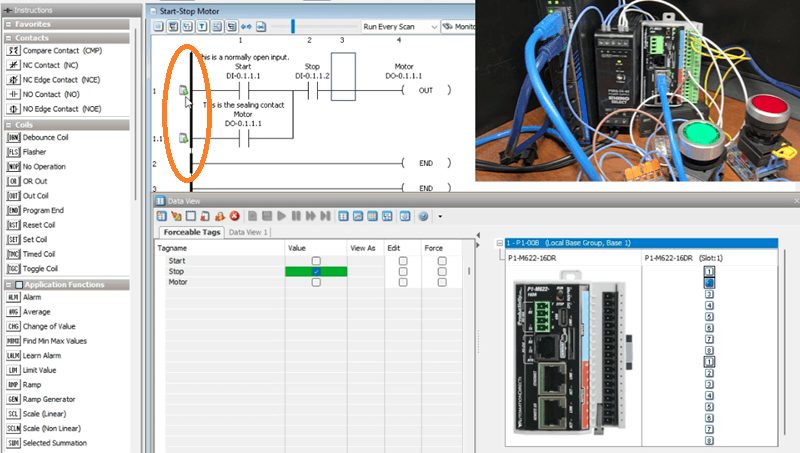The width and height of the screenshot is (800, 453).
Task: Click the help icon in Data View toolbar
Action: 424,215
